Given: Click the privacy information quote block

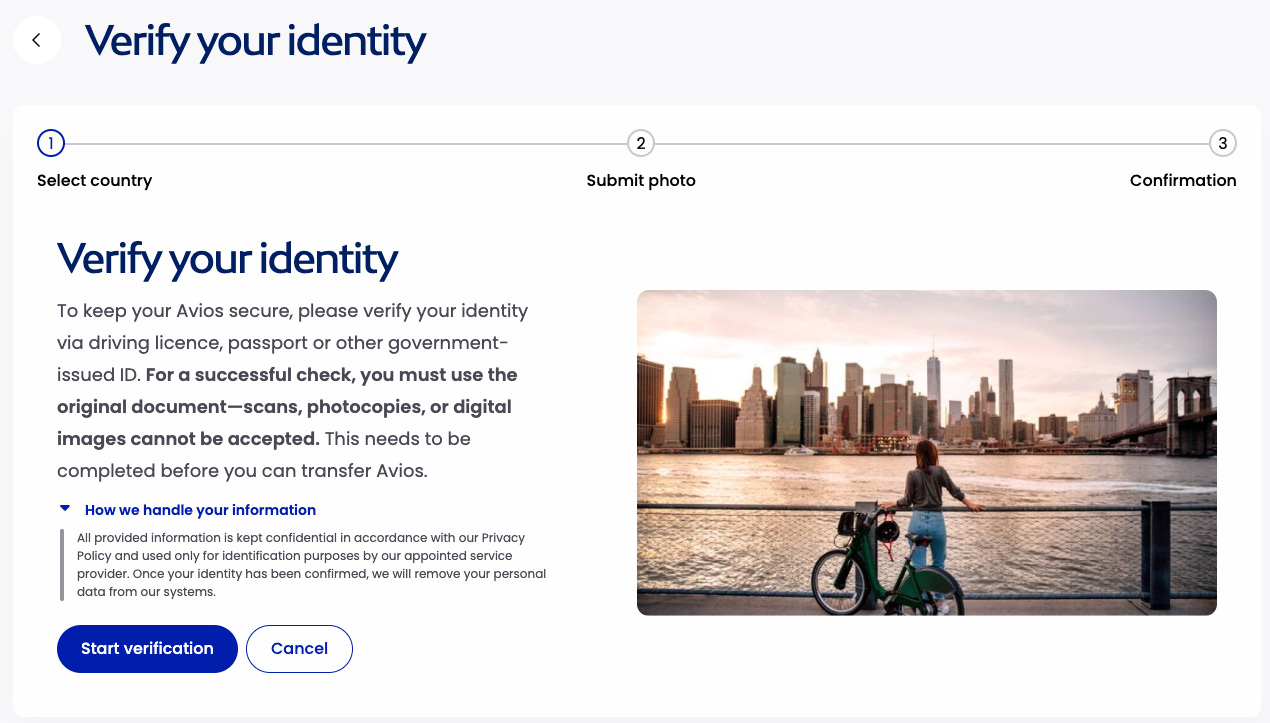Looking at the screenshot, I should 311,565.
